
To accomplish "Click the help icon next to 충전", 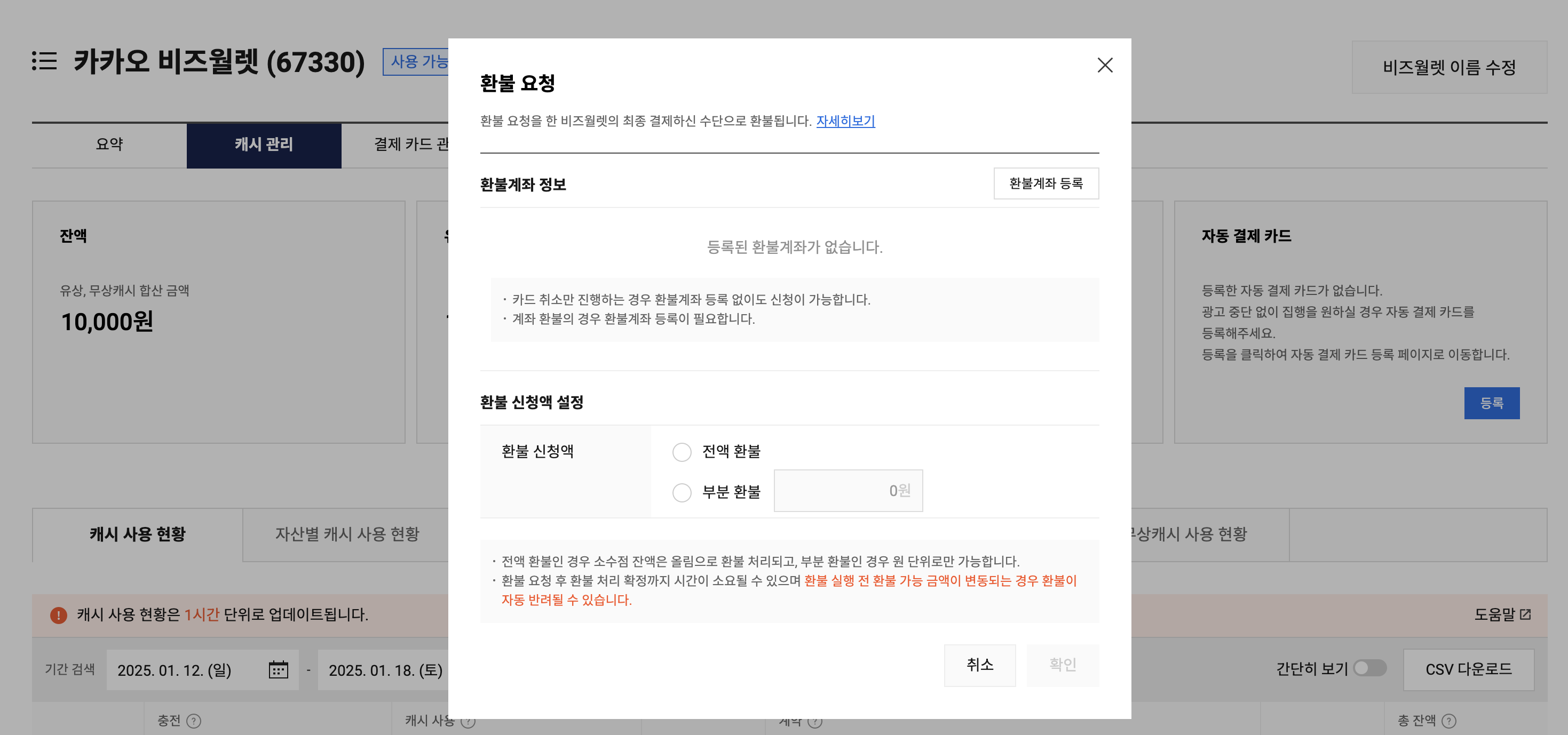I will point(194,721).
